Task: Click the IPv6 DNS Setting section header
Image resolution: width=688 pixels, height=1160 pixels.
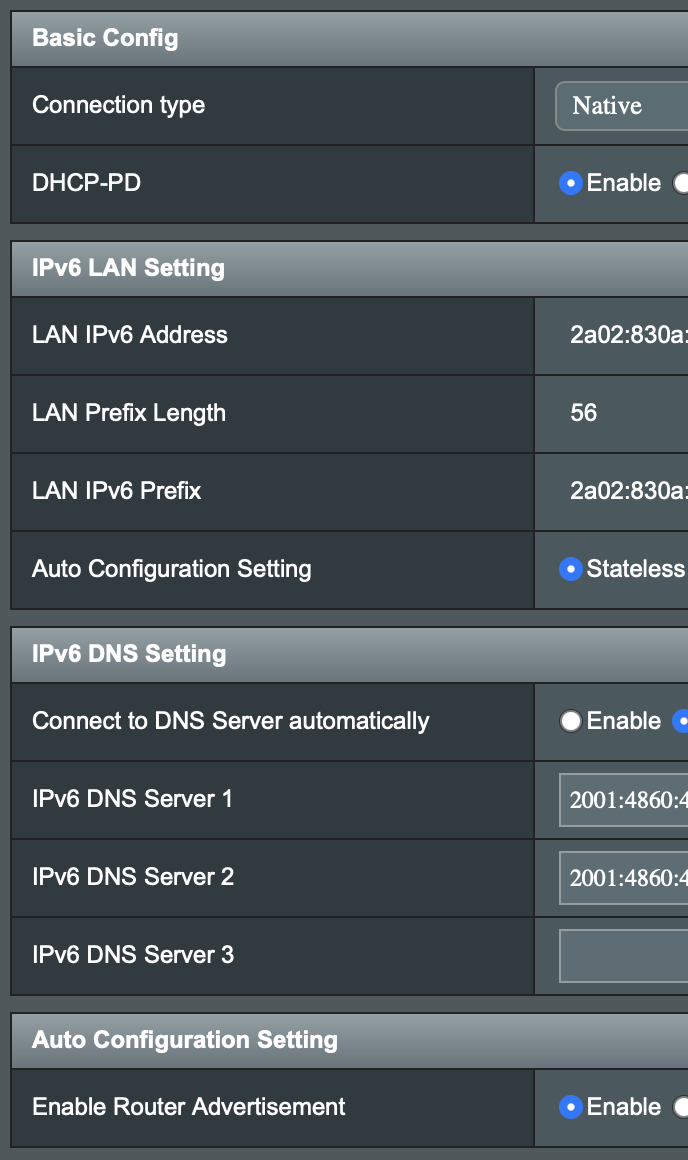Action: 129,654
